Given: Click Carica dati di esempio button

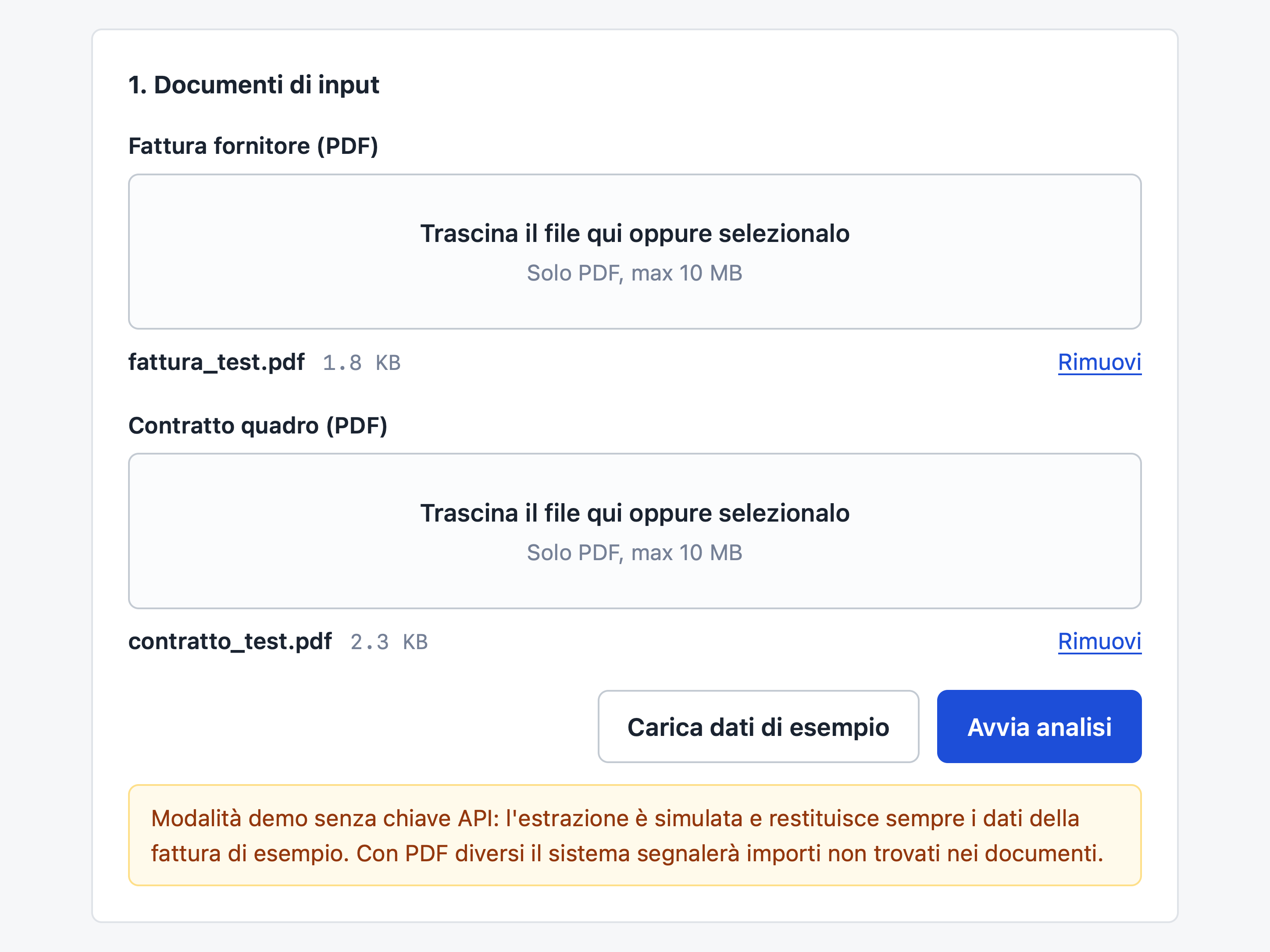Looking at the screenshot, I should click(758, 726).
